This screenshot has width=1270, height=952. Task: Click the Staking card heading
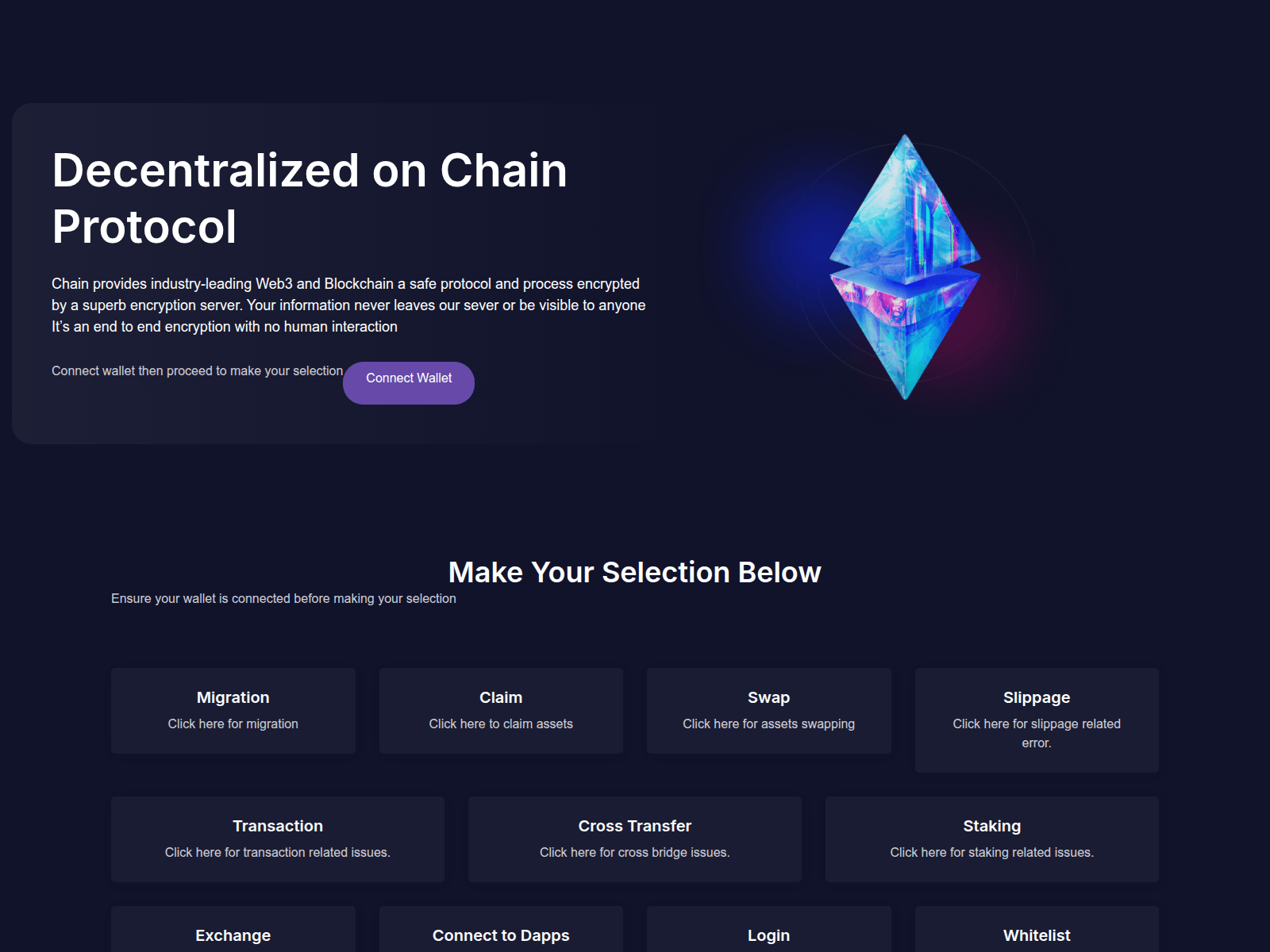pyautogui.click(x=991, y=826)
